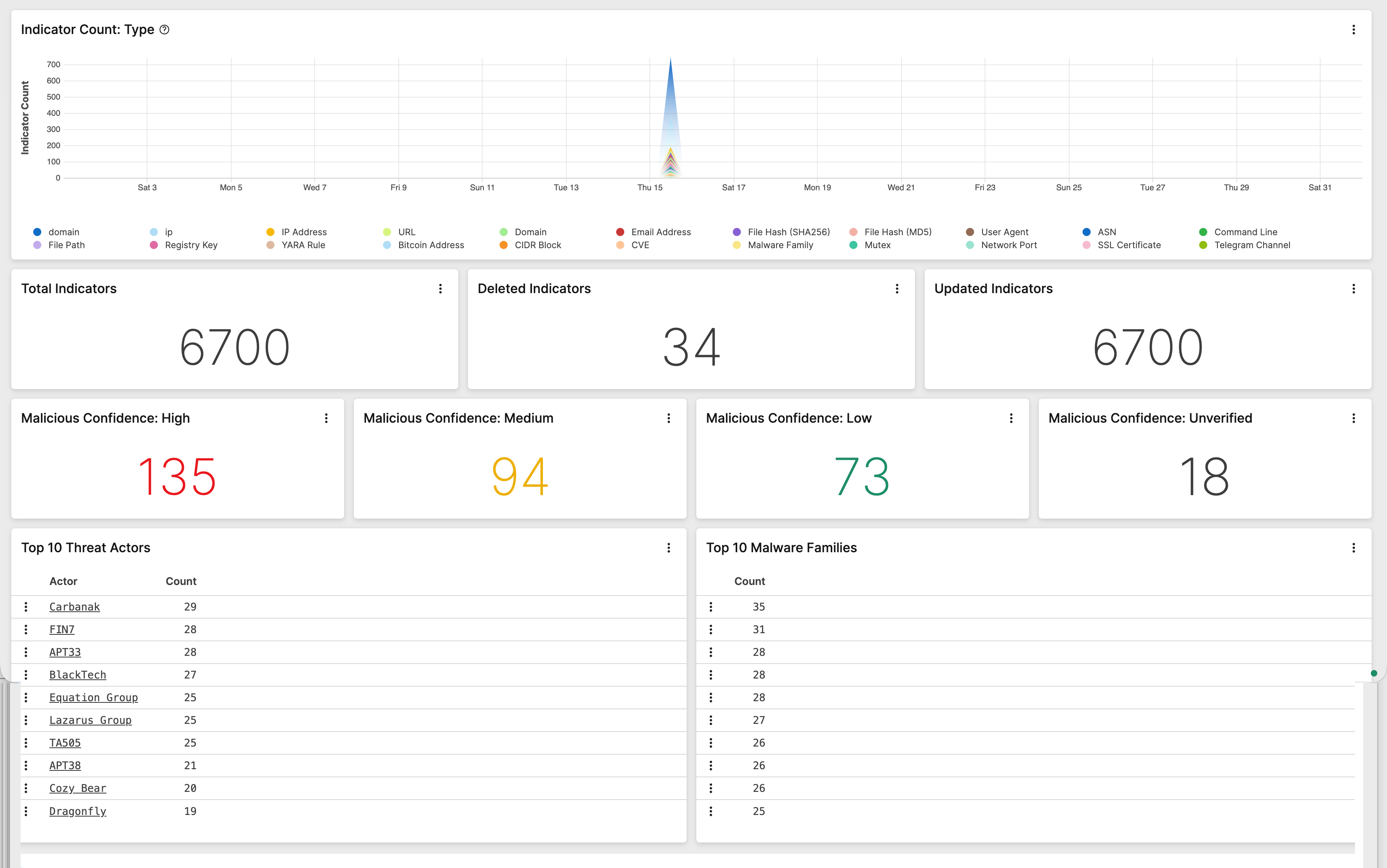This screenshot has height=868, width=1387.
Task: Open the BlackTech actor link
Action: click(x=77, y=675)
